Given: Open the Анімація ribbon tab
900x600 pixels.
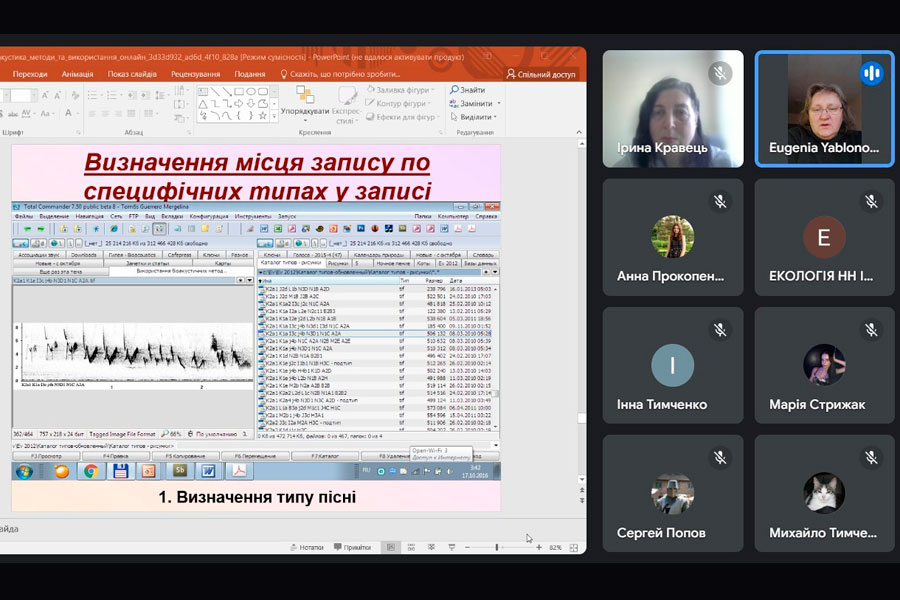Looking at the screenshot, I should tap(77, 74).
